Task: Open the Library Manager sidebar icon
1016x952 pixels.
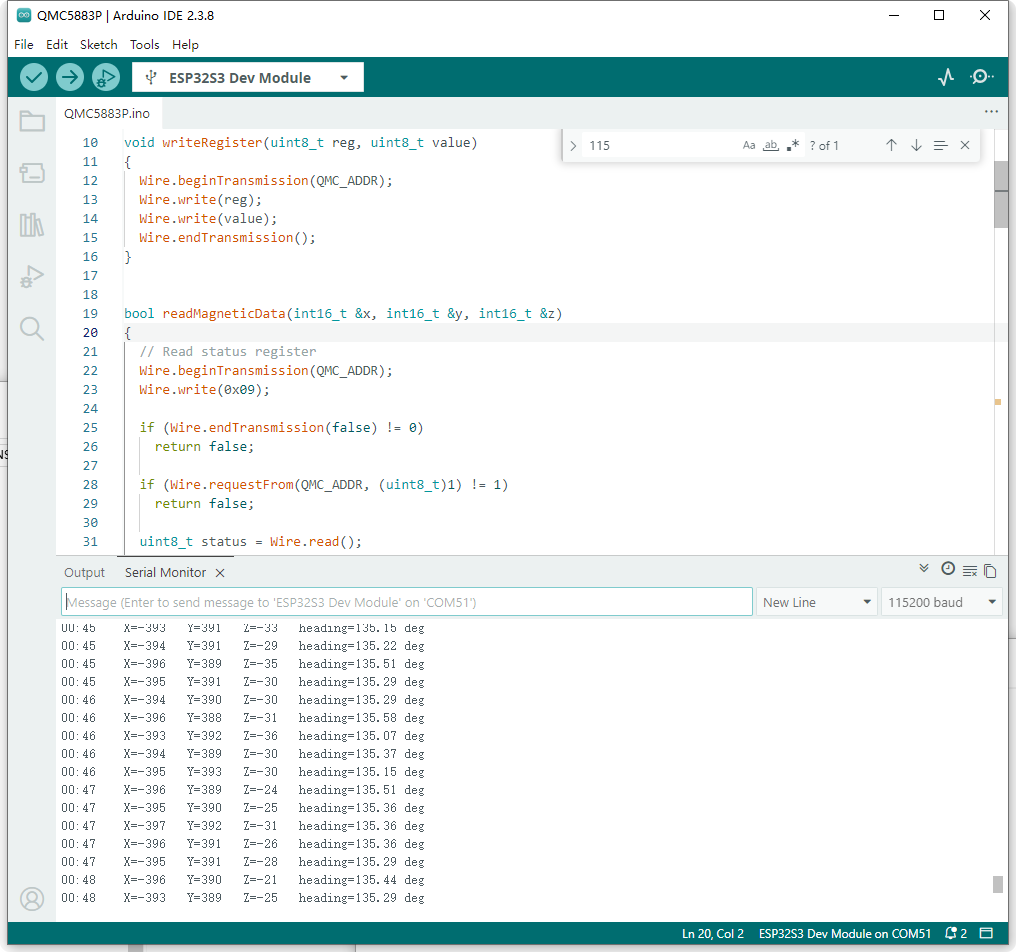Action: pos(32,225)
